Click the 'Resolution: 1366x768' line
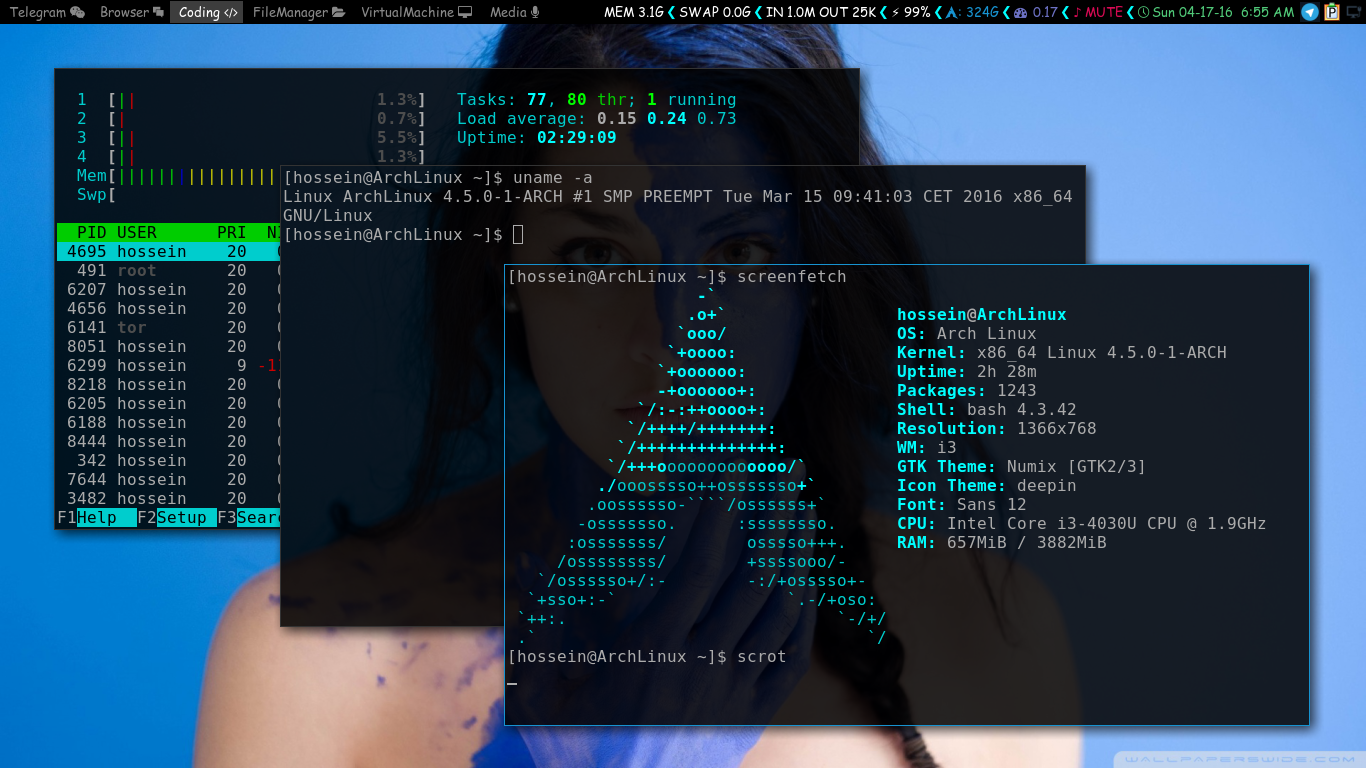Viewport: 1366px width, 768px height. pos(997,429)
